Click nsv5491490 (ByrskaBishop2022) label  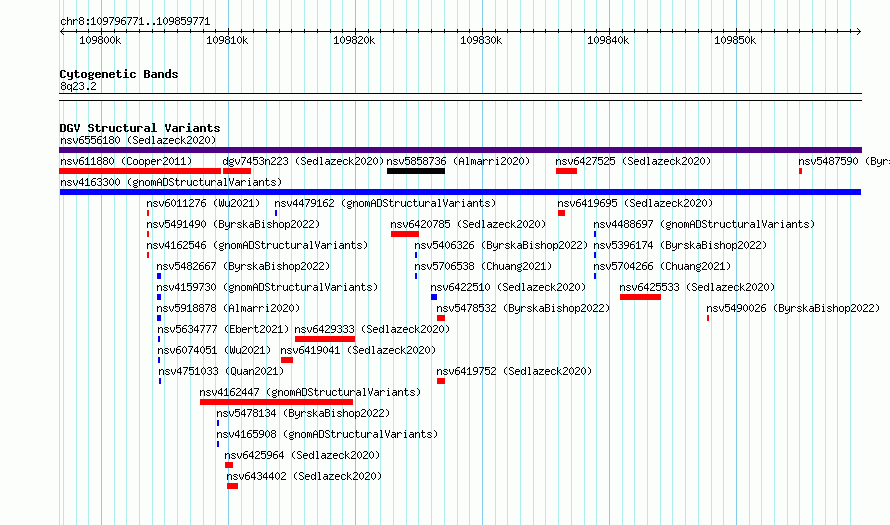pos(233,224)
